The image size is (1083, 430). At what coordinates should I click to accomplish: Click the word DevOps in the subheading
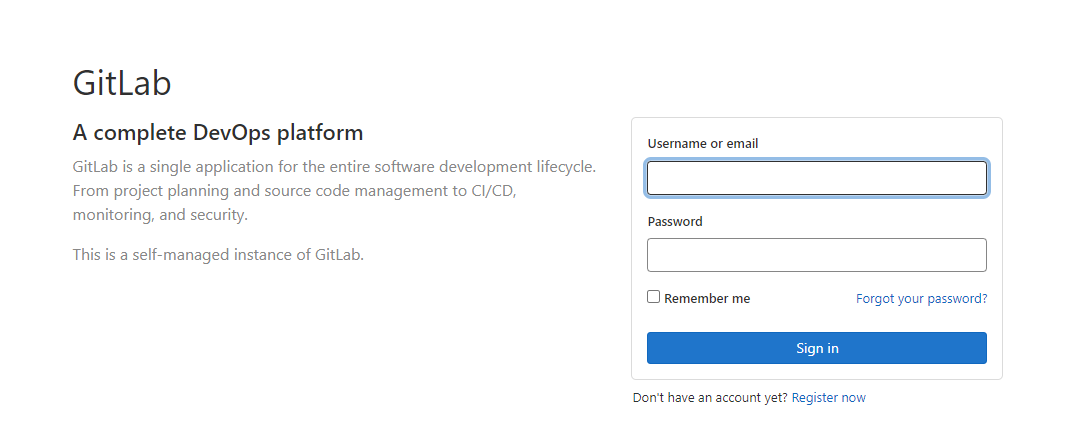[x=231, y=133]
